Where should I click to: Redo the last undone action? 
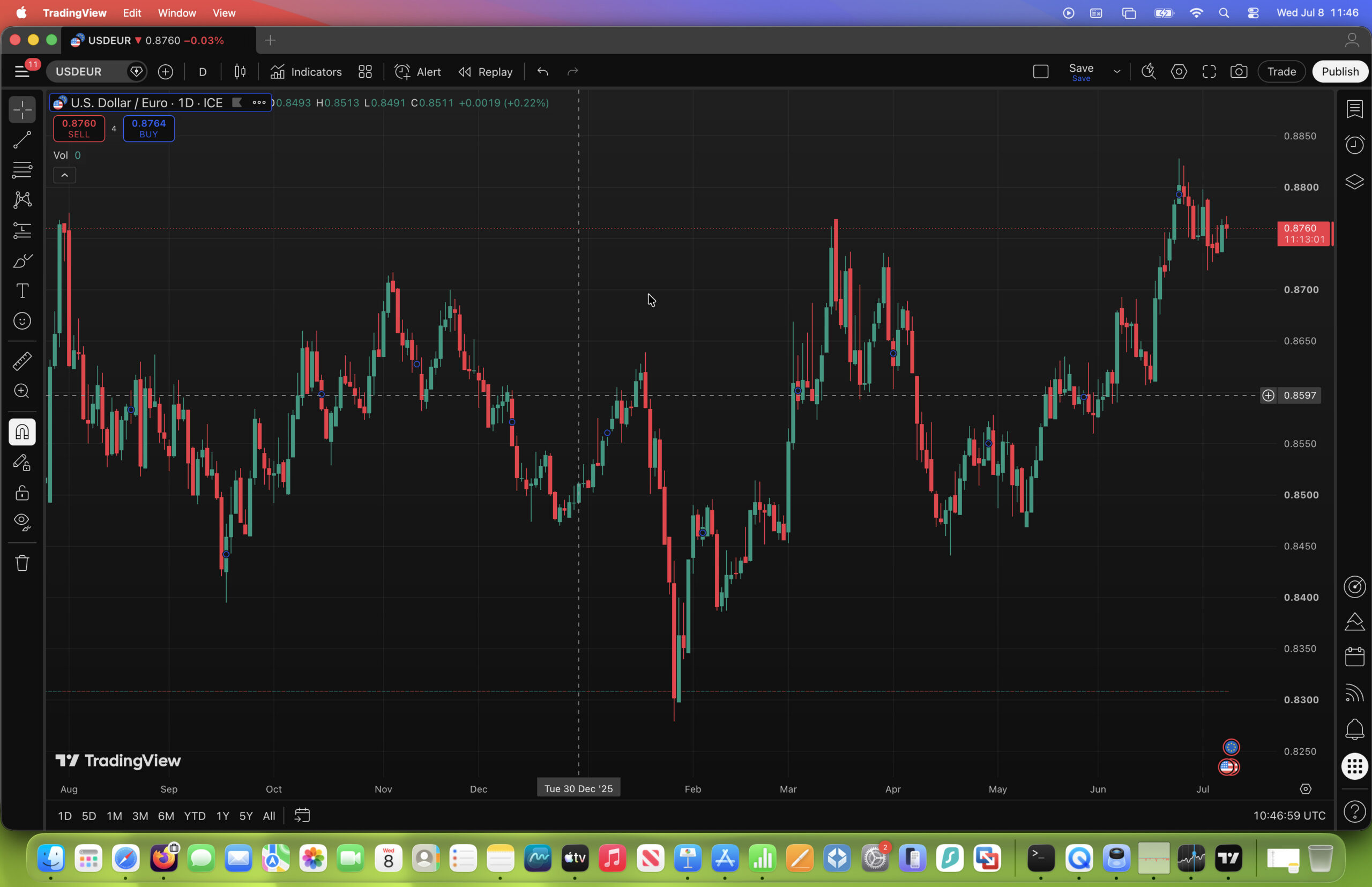pyautogui.click(x=572, y=71)
